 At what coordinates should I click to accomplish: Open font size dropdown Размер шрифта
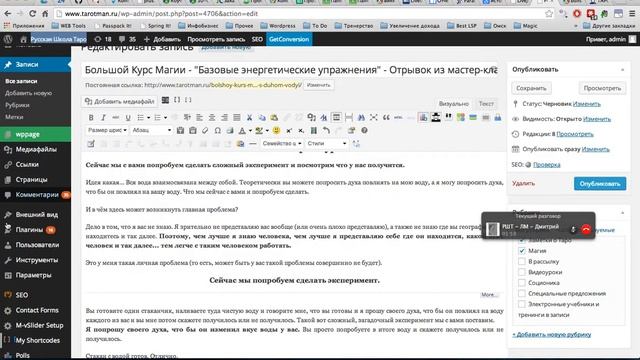[107, 130]
